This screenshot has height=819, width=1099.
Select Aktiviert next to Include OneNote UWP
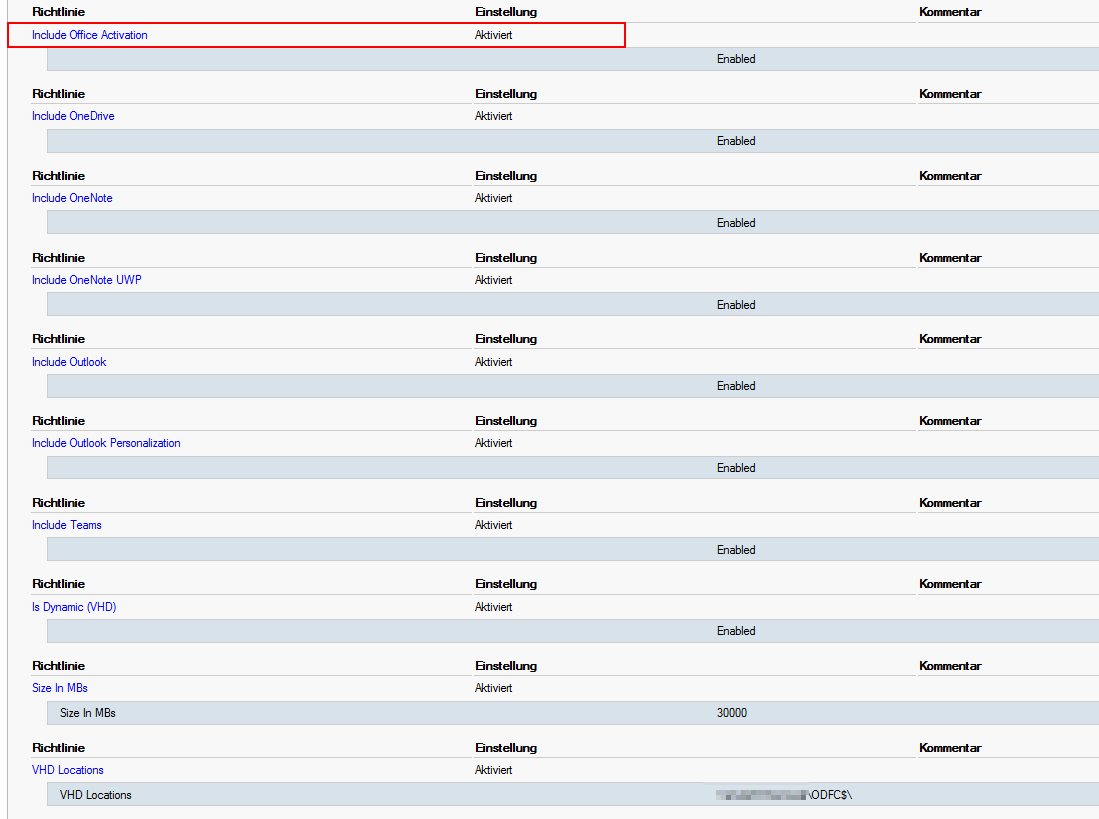coord(493,280)
